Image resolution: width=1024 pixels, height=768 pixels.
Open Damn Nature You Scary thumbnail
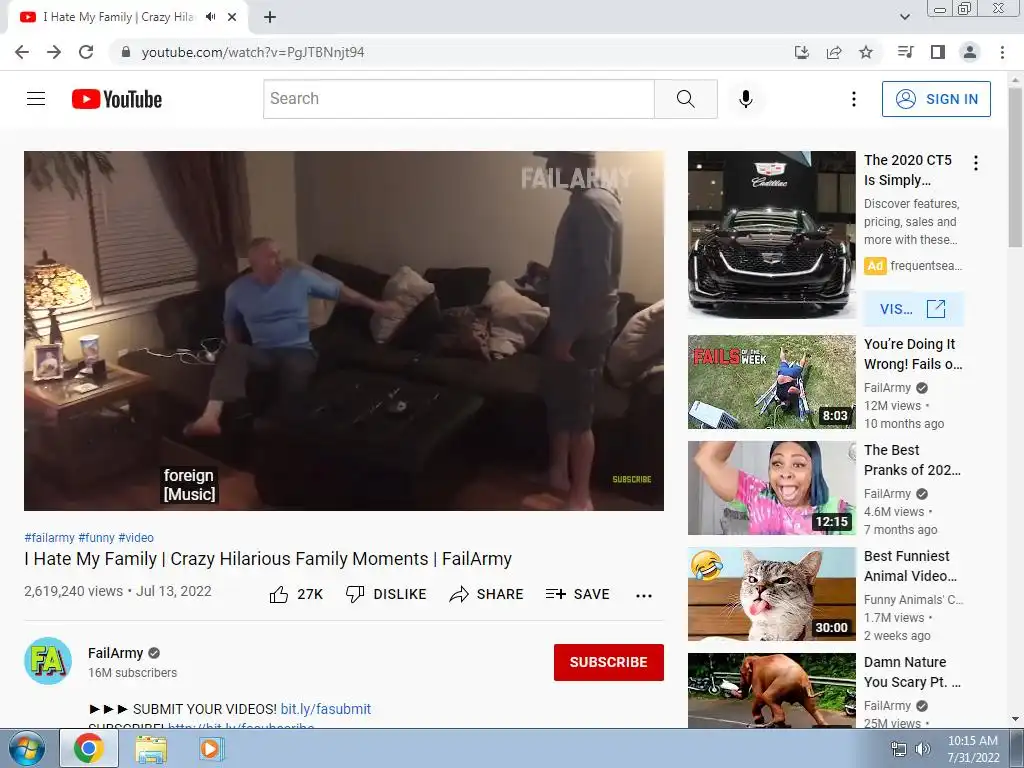click(771, 690)
